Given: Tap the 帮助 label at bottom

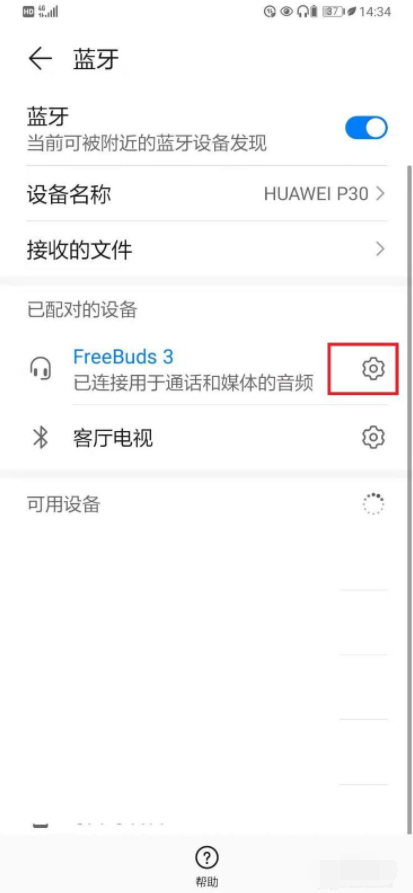Looking at the screenshot, I should tap(207, 882).
